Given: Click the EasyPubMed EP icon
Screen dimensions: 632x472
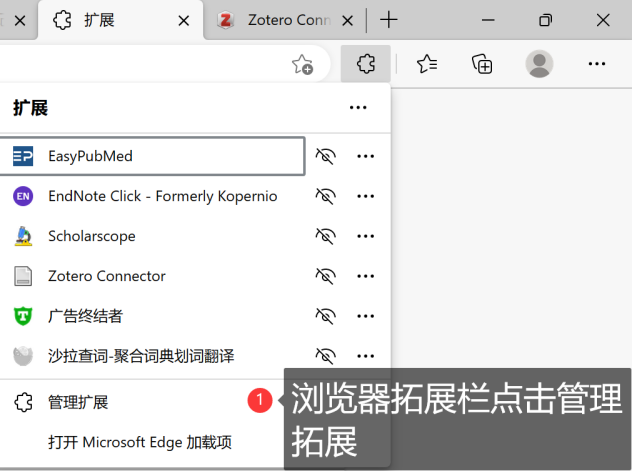Looking at the screenshot, I should point(23,156).
